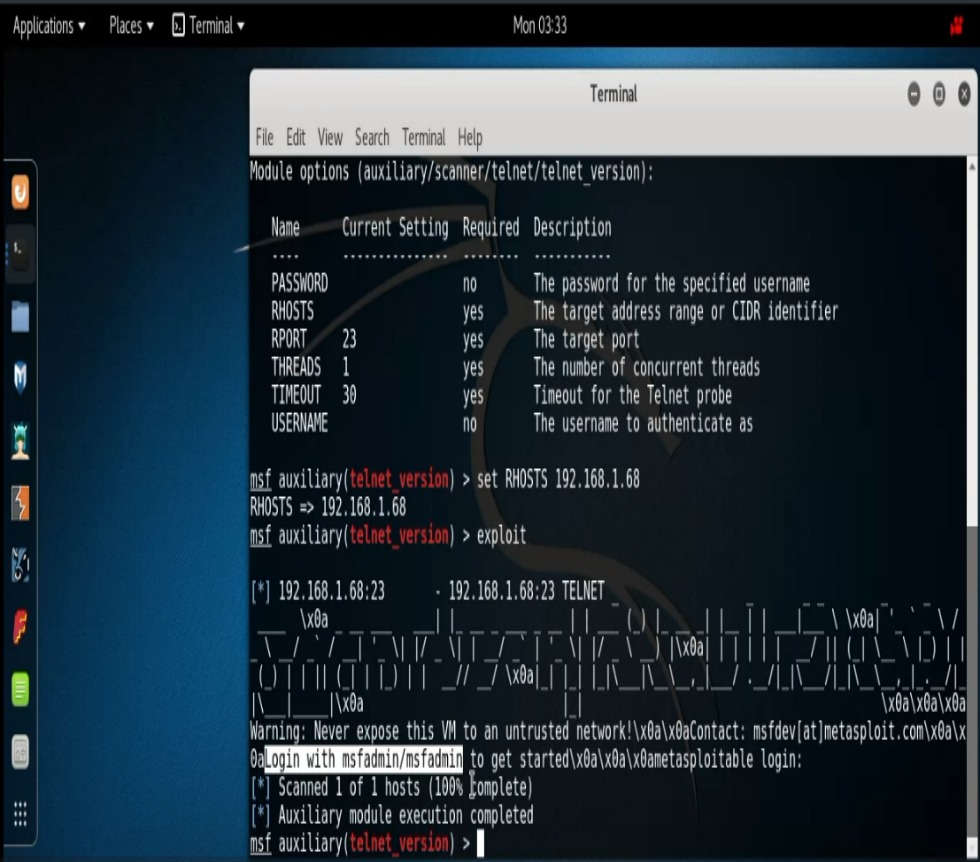Open the grey Tweak Tool dock icon
The width and height of the screenshot is (980, 862).
click(20, 752)
